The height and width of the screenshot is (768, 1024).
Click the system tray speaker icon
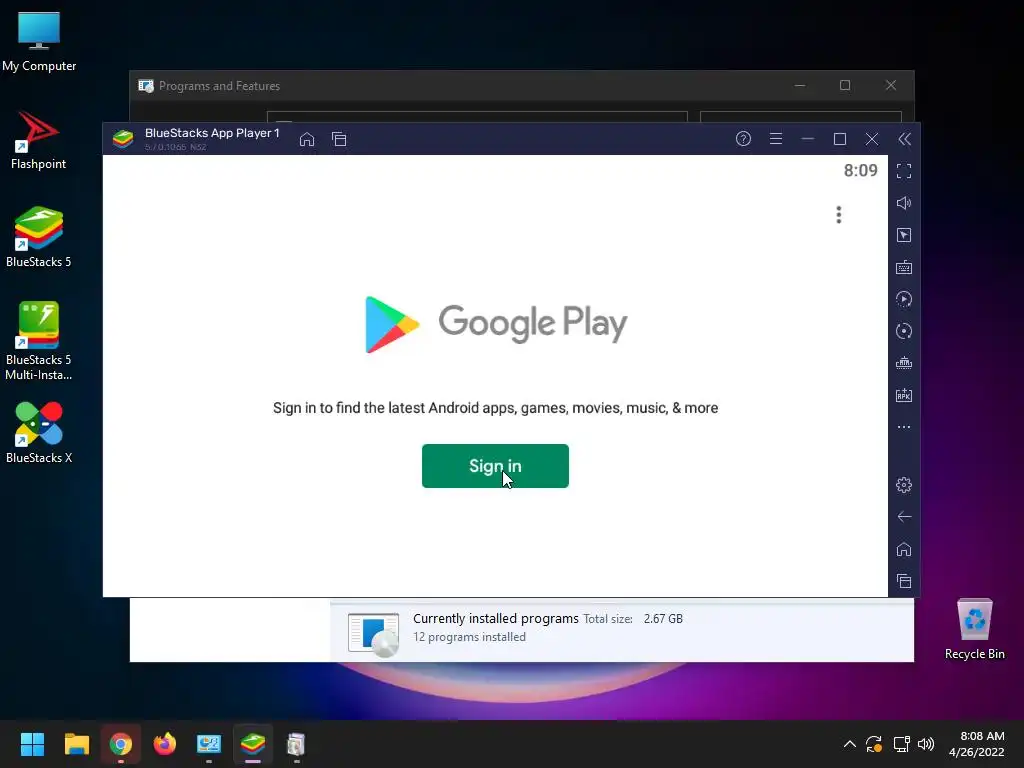[925, 744]
